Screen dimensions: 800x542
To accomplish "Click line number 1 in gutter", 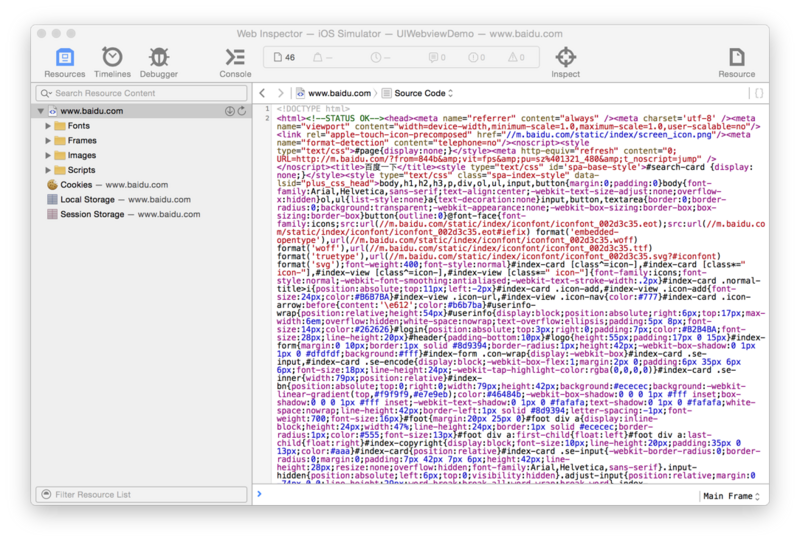I will 267,109.
